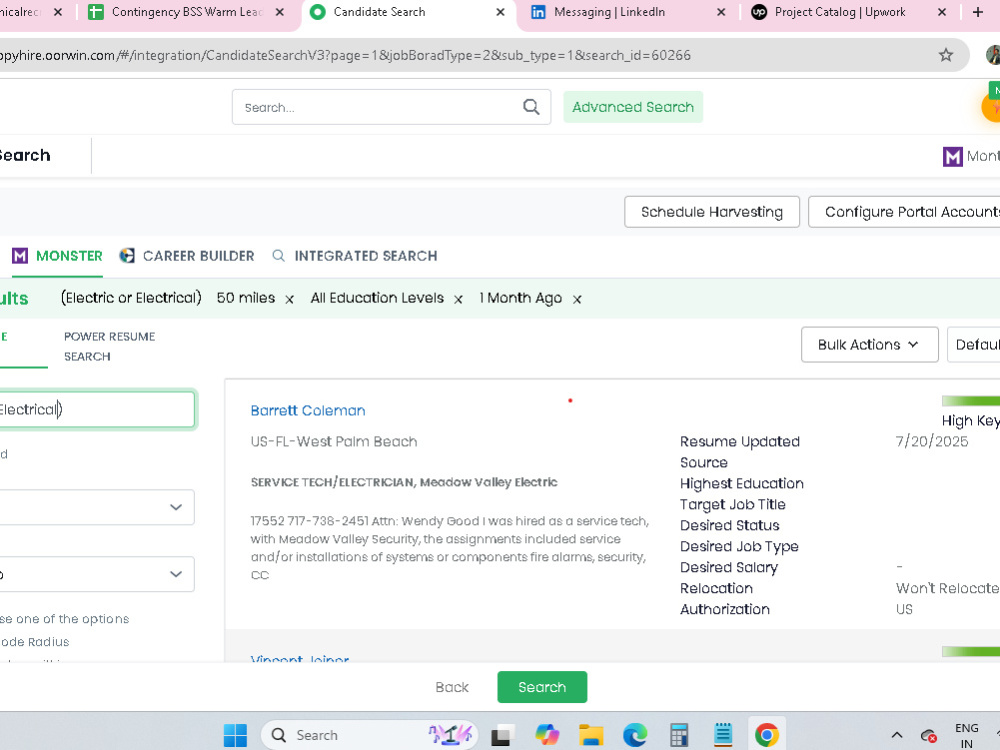Click the Windows taskbar Search box

(370, 735)
